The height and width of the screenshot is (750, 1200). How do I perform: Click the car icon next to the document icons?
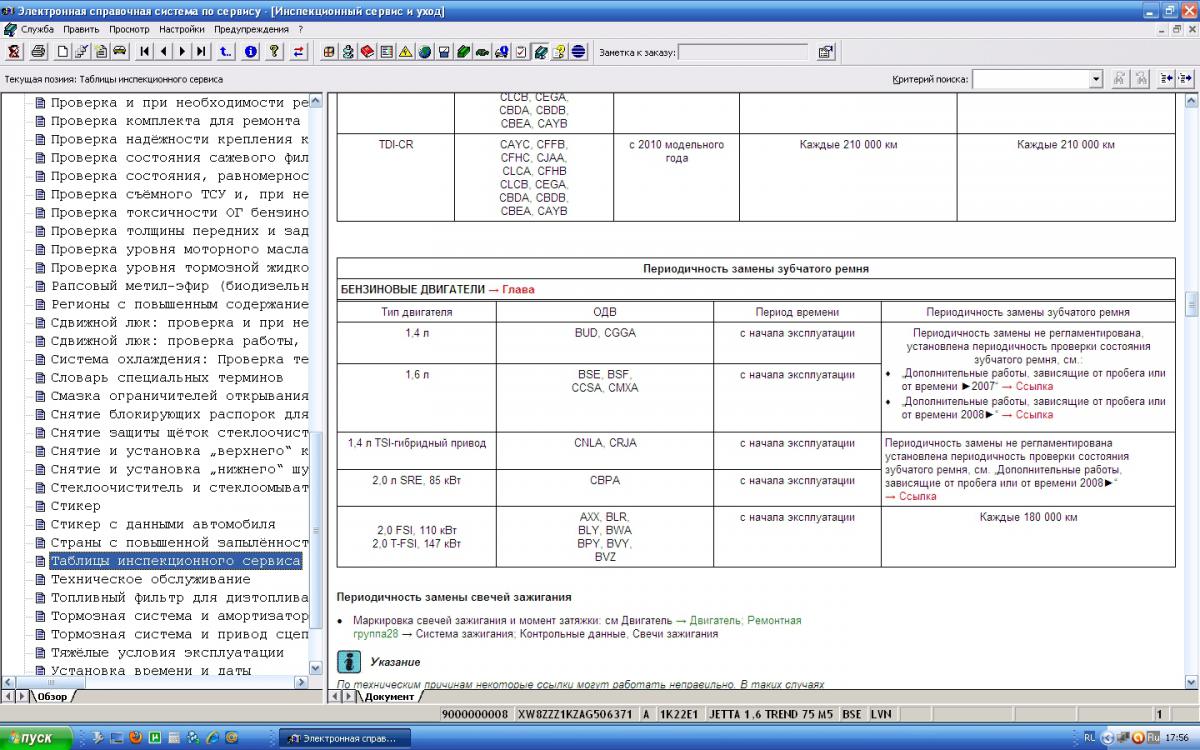[119, 52]
